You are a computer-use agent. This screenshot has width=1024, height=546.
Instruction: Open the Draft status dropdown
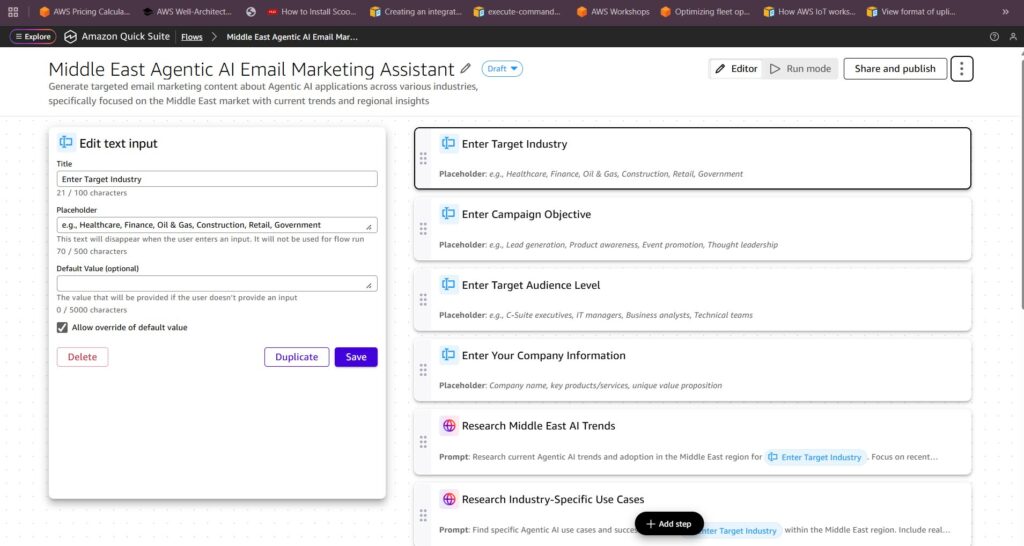click(x=502, y=69)
